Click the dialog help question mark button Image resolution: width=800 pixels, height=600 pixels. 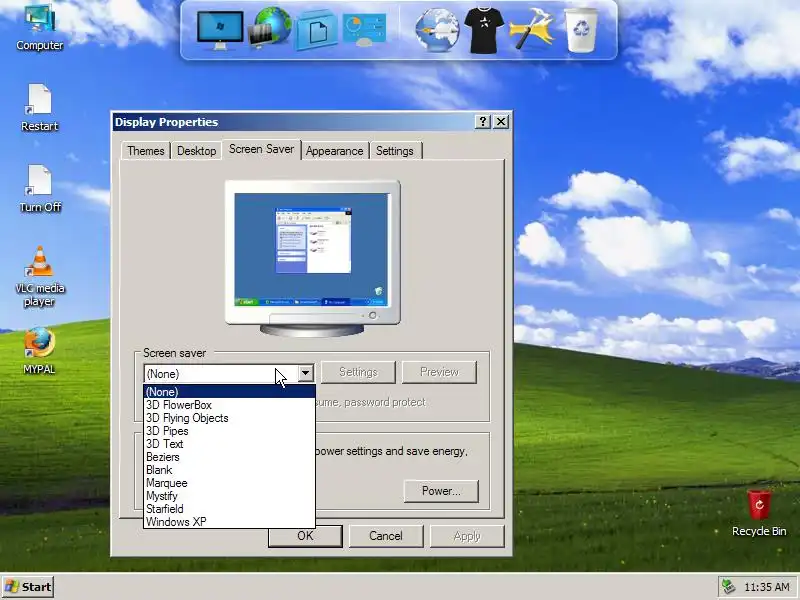pos(483,122)
